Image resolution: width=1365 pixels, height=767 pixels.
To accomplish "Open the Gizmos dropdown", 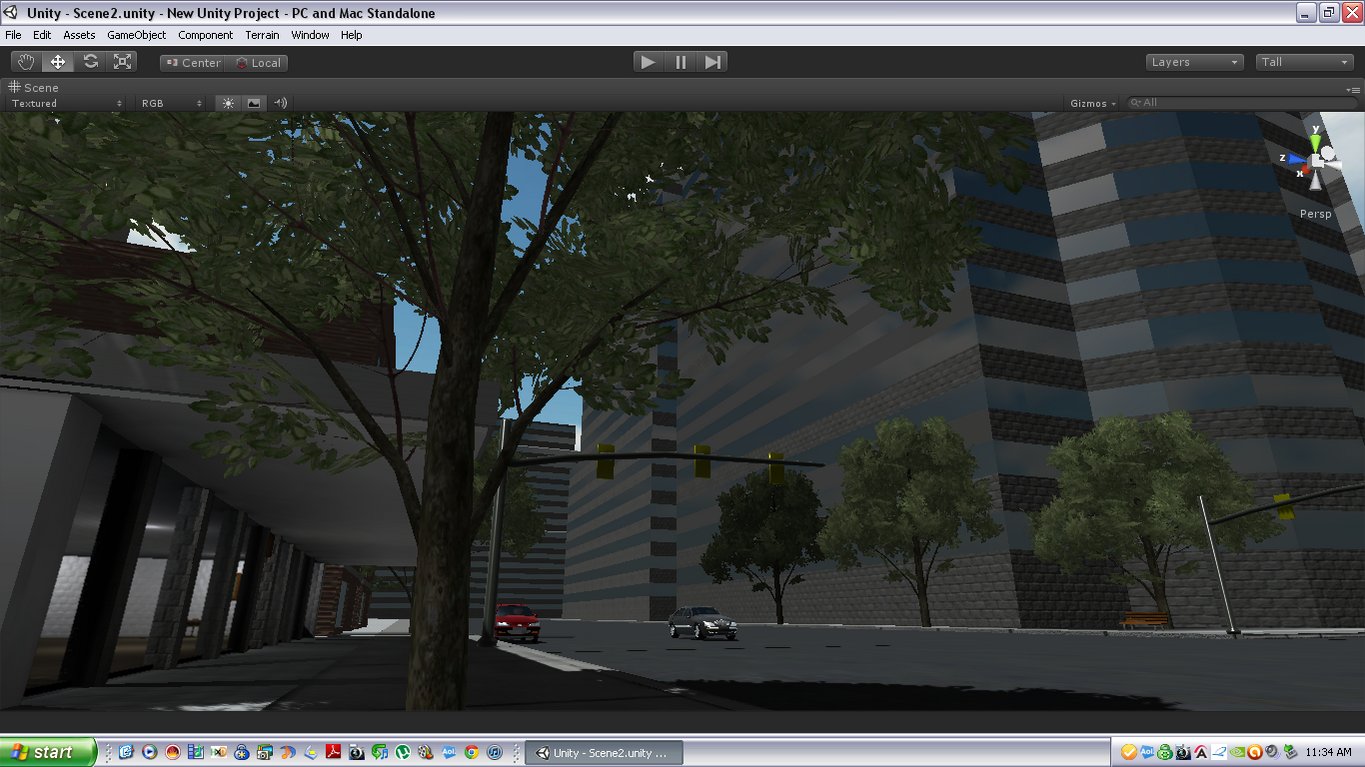I will 1091,103.
